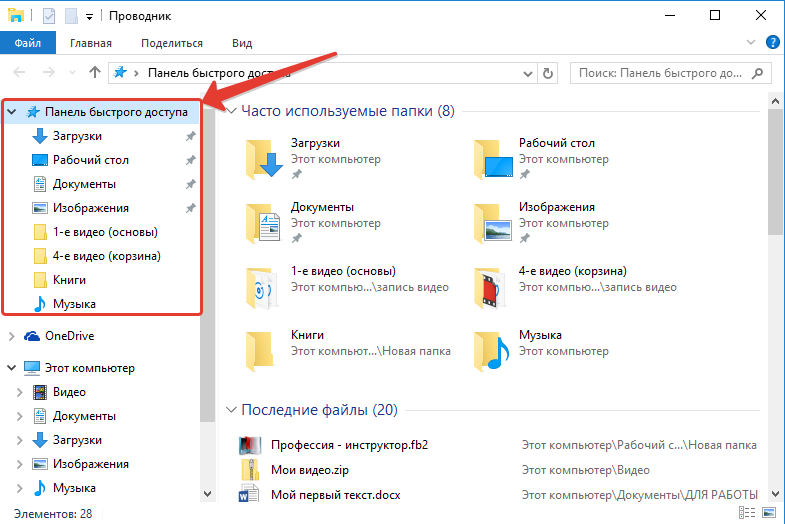The width and height of the screenshot is (785, 524).
Task: Switch to the Поделиться ribbon tab
Action: coord(172,43)
